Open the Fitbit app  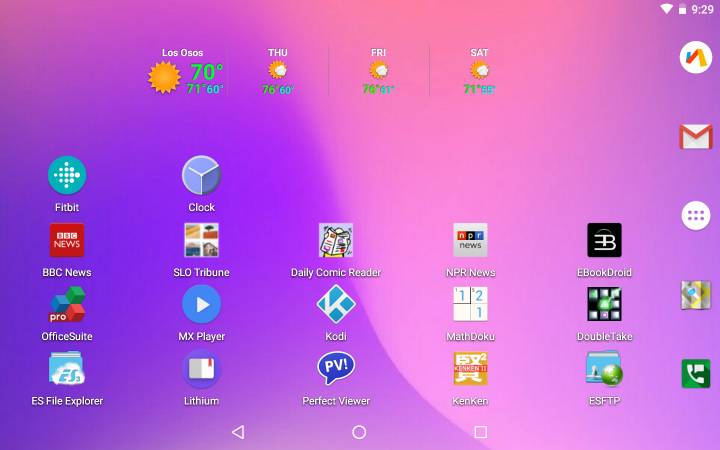coord(67,175)
